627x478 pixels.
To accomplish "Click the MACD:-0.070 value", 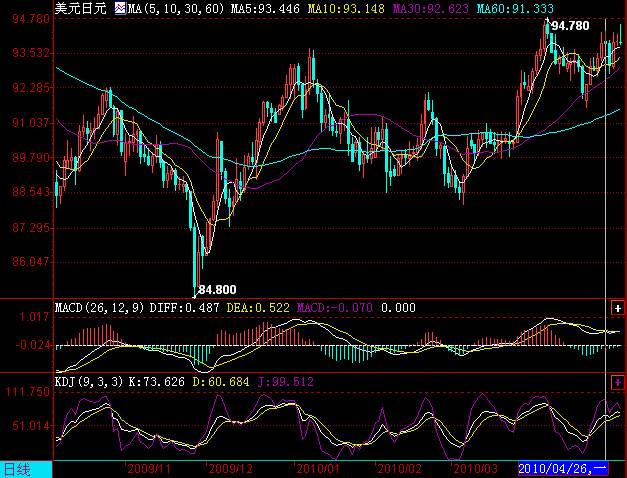I will click(x=334, y=308).
